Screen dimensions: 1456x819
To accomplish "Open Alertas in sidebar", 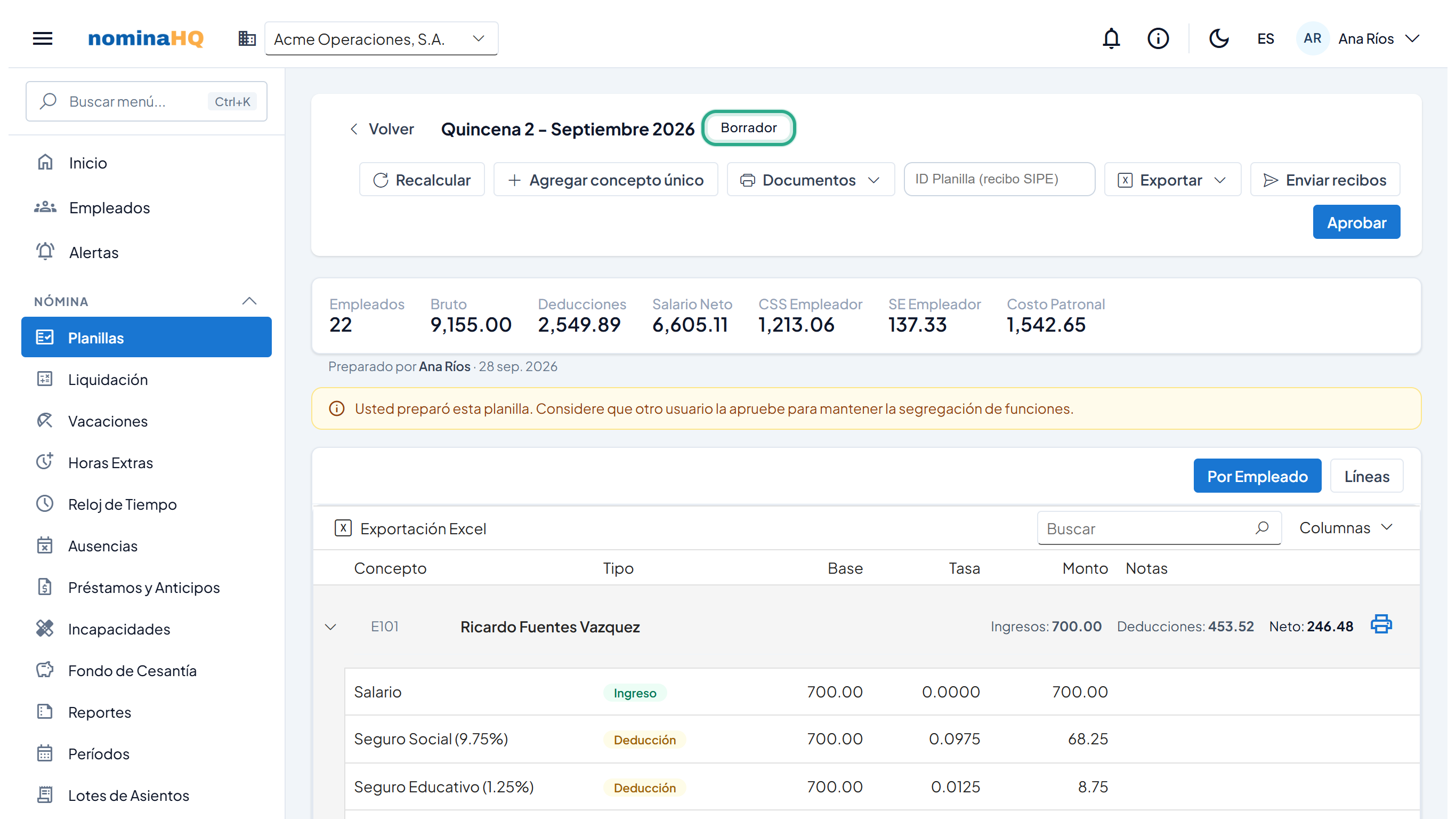I will point(147,252).
